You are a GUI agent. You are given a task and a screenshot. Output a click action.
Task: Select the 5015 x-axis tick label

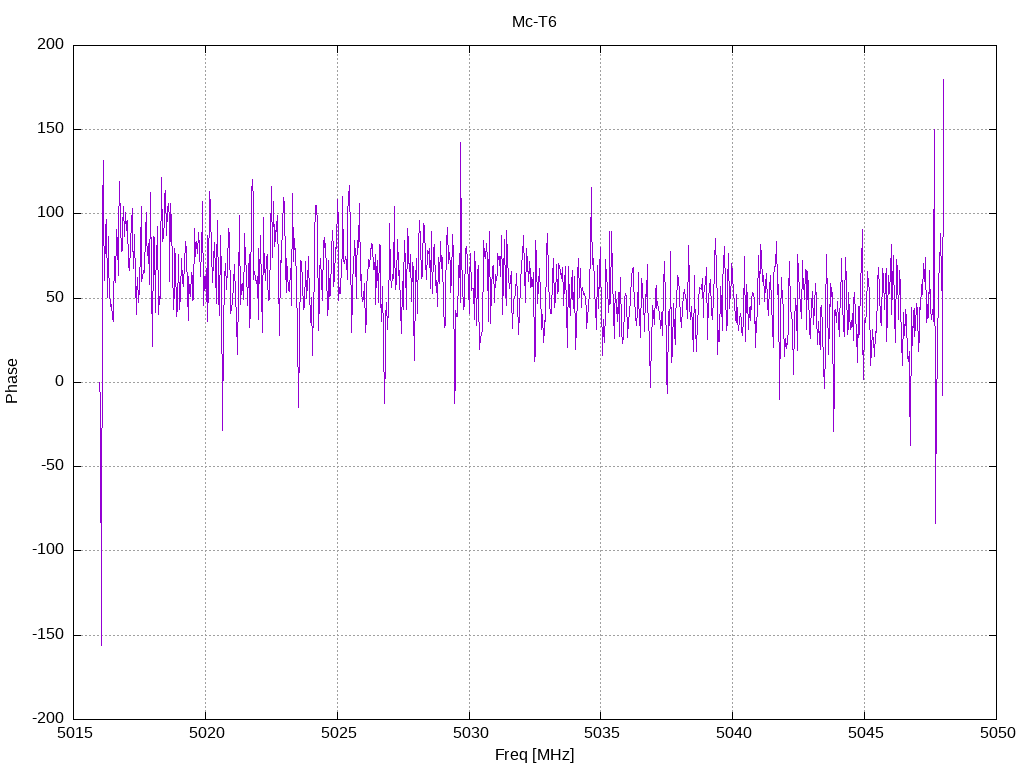pyautogui.click(x=74, y=734)
